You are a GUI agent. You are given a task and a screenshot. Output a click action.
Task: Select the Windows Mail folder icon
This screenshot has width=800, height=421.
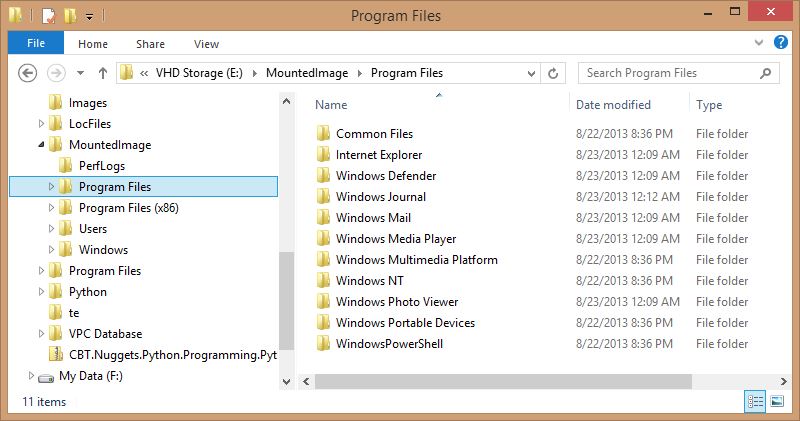[x=323, y=217]
